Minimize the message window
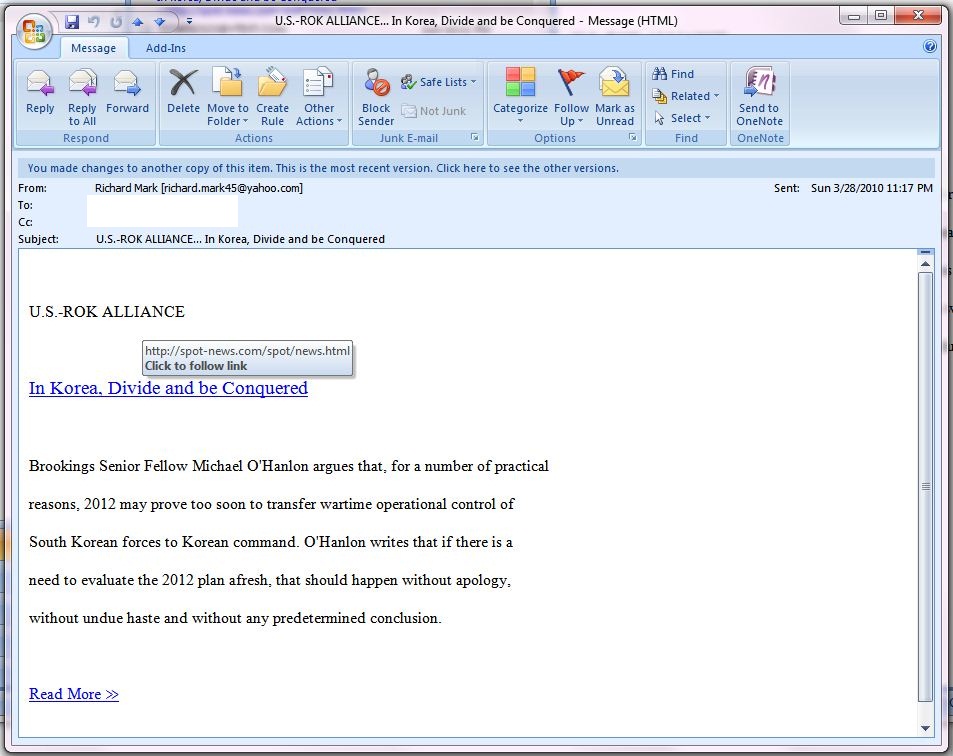This screenshot has height=756, width=953. pos(853,16)
